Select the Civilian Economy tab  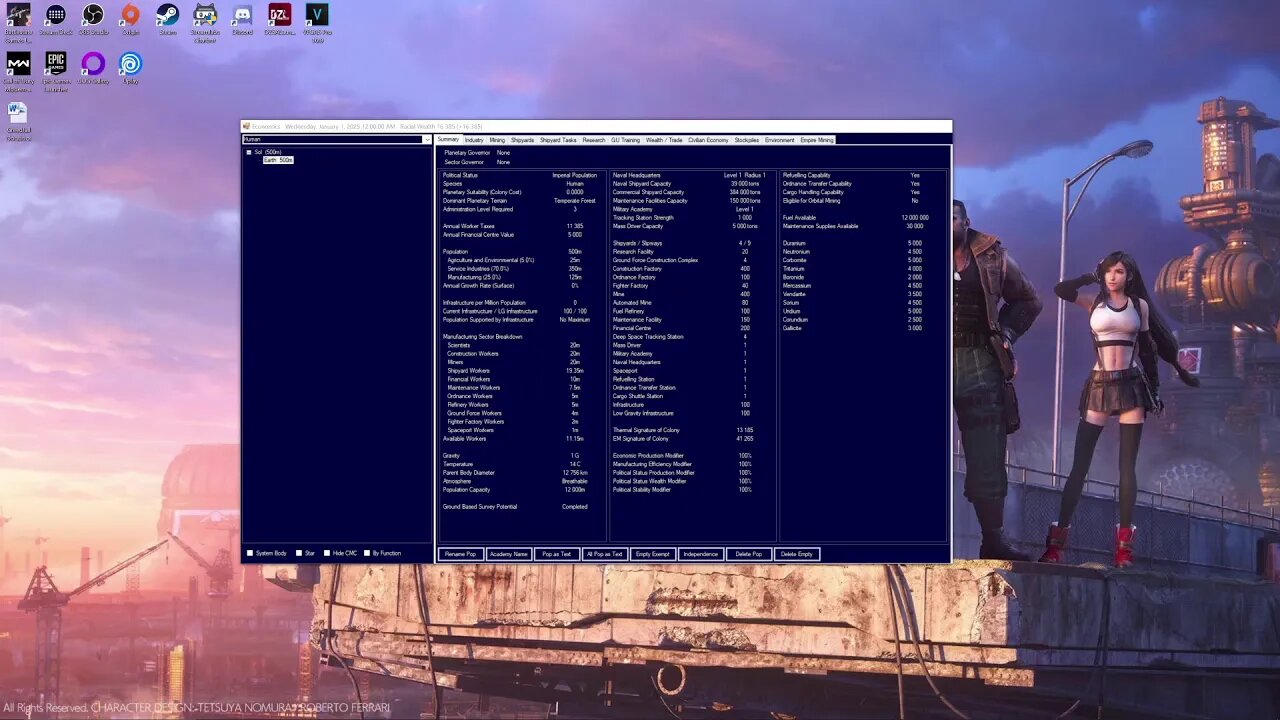(x=709, y=140)
